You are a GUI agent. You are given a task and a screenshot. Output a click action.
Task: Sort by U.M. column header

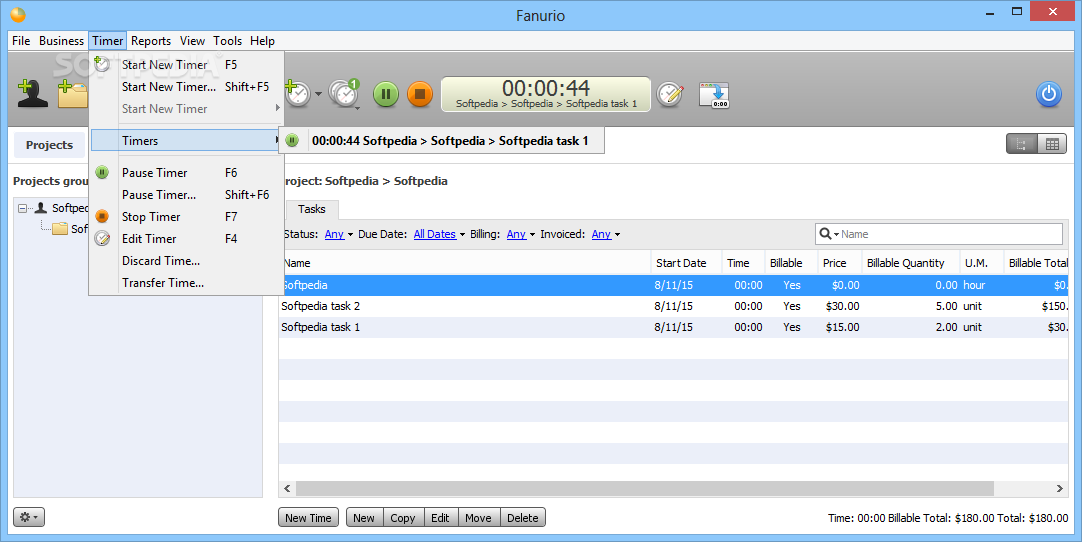point(981,263)
